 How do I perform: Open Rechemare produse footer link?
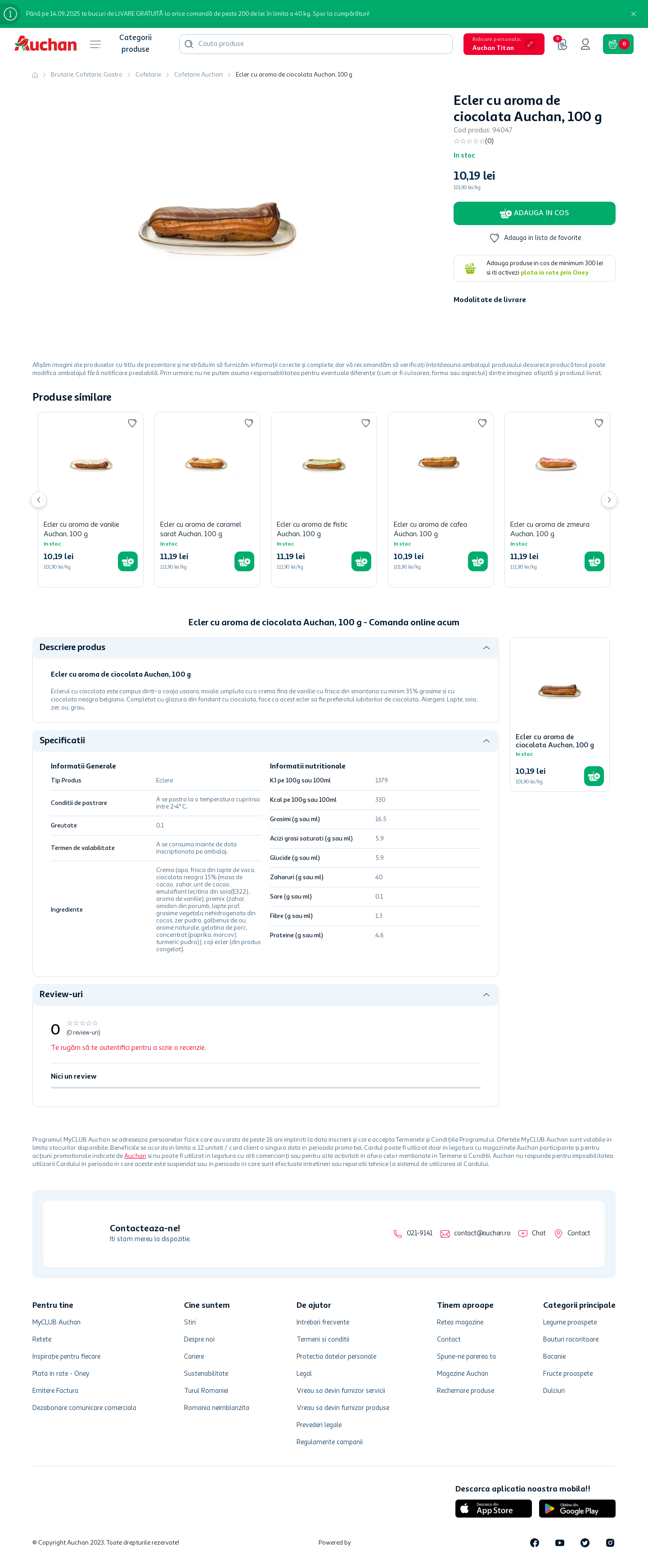(x=465, y=1390)
